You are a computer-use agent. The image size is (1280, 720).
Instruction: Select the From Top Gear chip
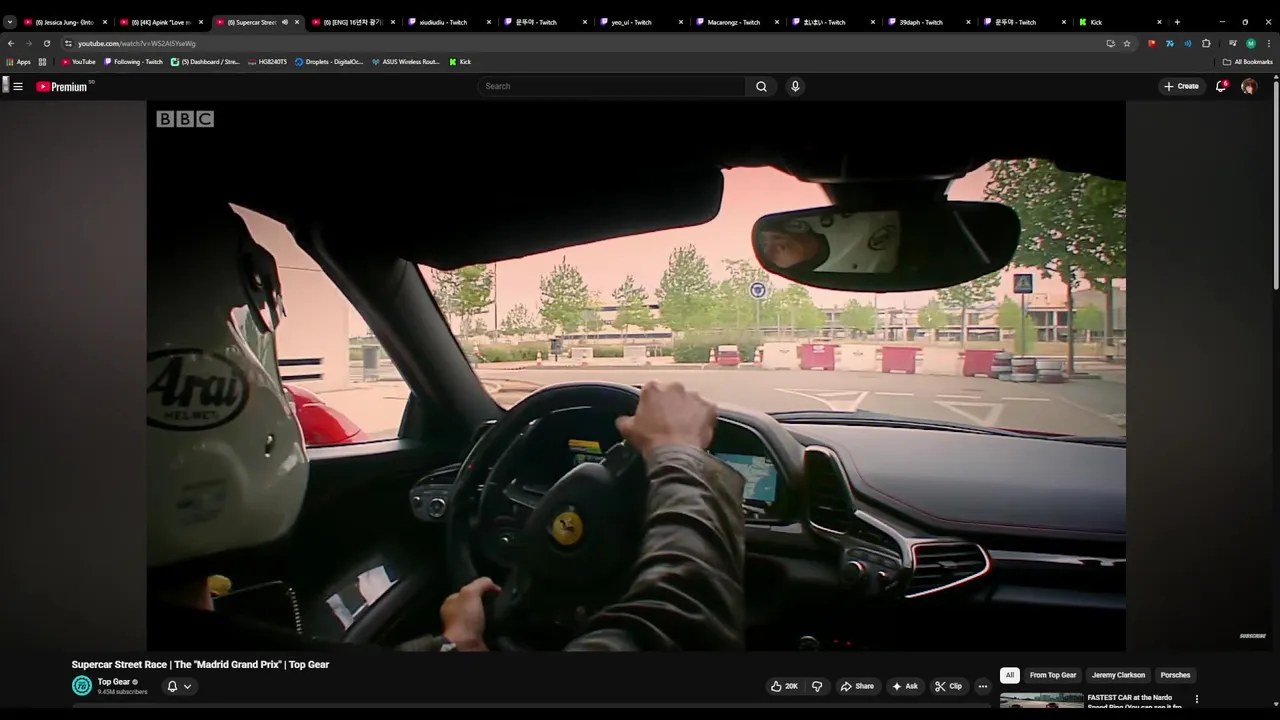[x=1053, y=675]
